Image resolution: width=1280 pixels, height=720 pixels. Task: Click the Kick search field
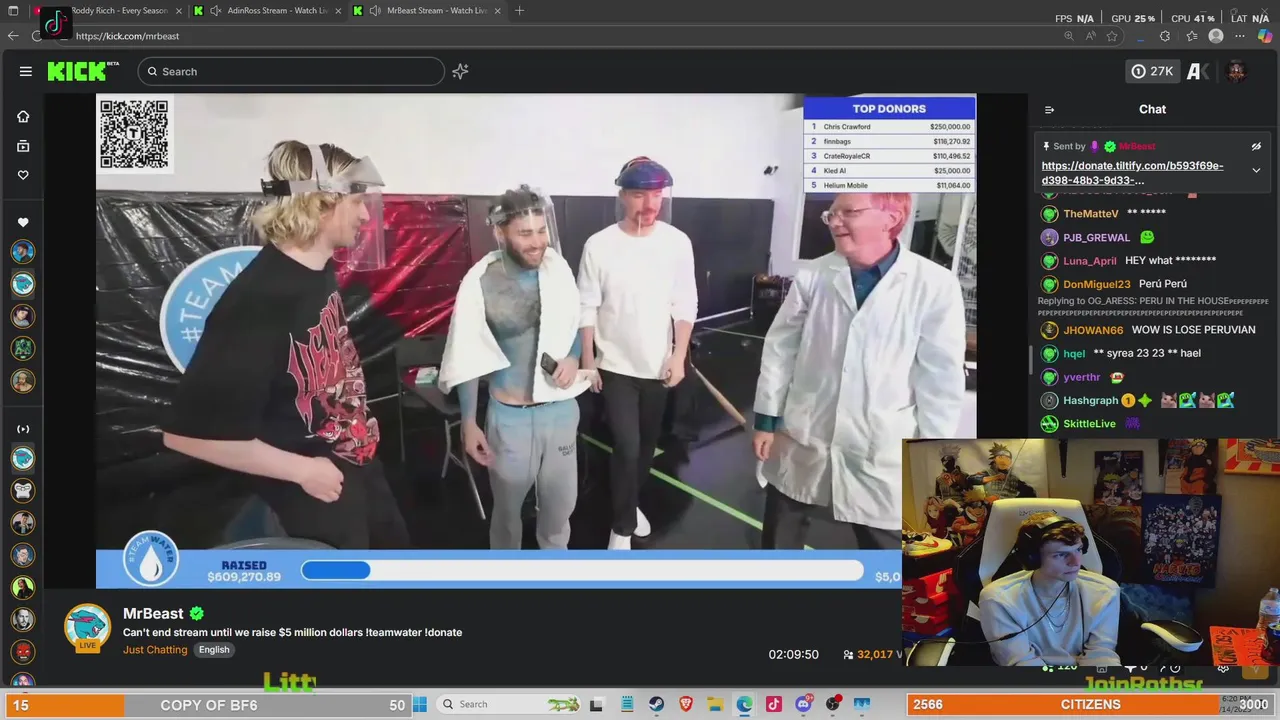tap(291, 71)
